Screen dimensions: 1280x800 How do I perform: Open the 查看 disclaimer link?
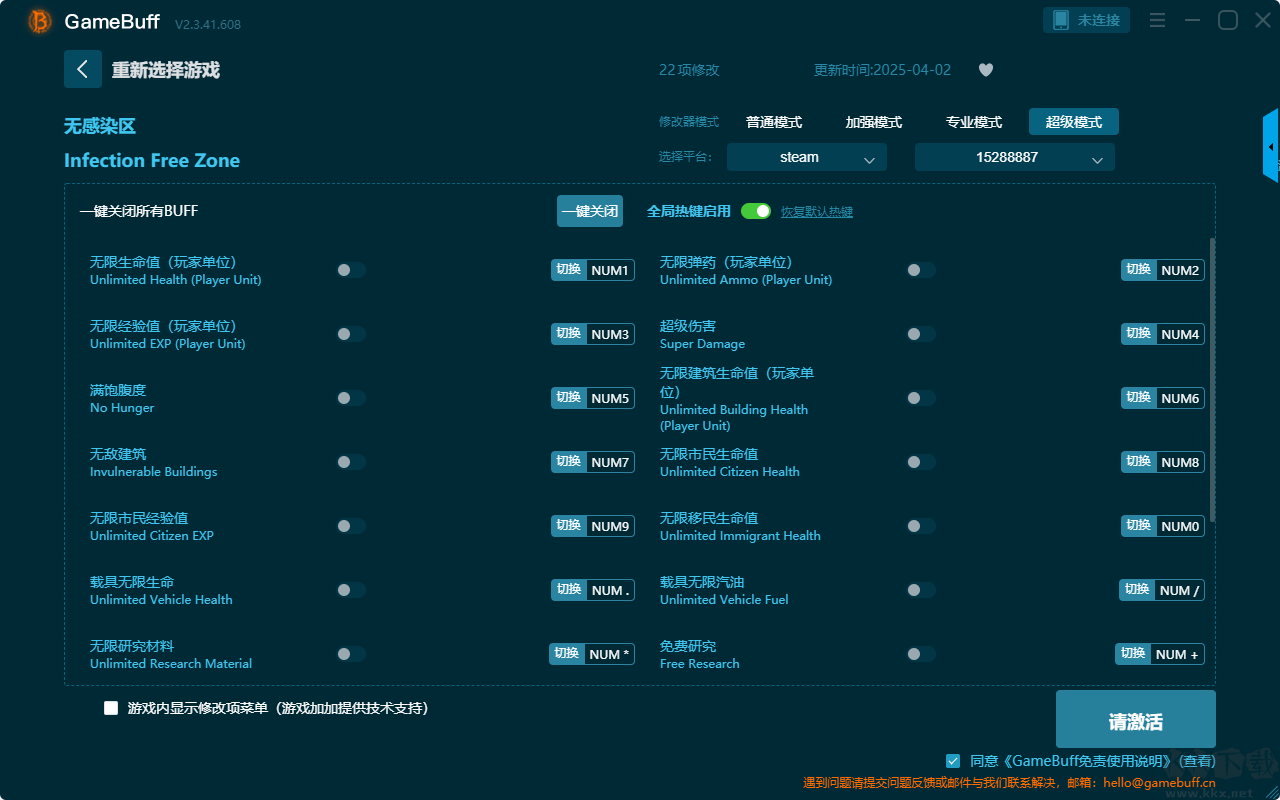[1198, 762]
